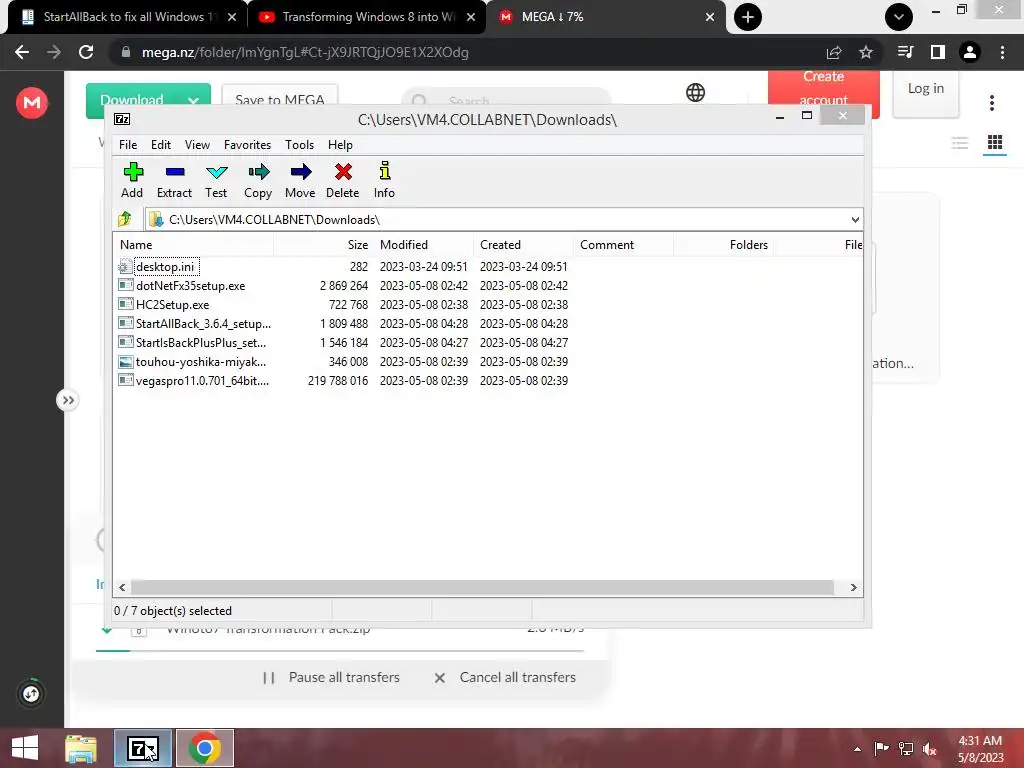Open the Edit menu
This screenshot has height=768, width=1024.
[161, 145]
